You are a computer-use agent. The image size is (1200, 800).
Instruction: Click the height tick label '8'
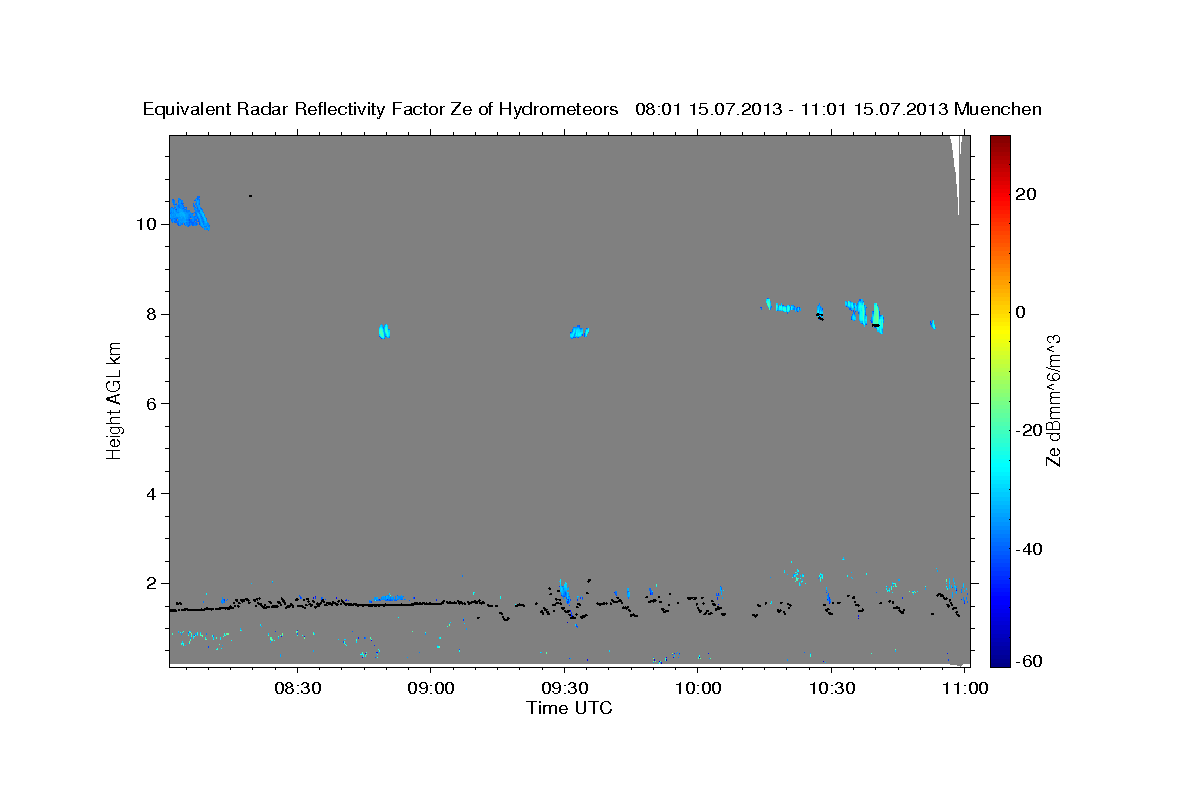pyautogui.click(x=151, y=314)
